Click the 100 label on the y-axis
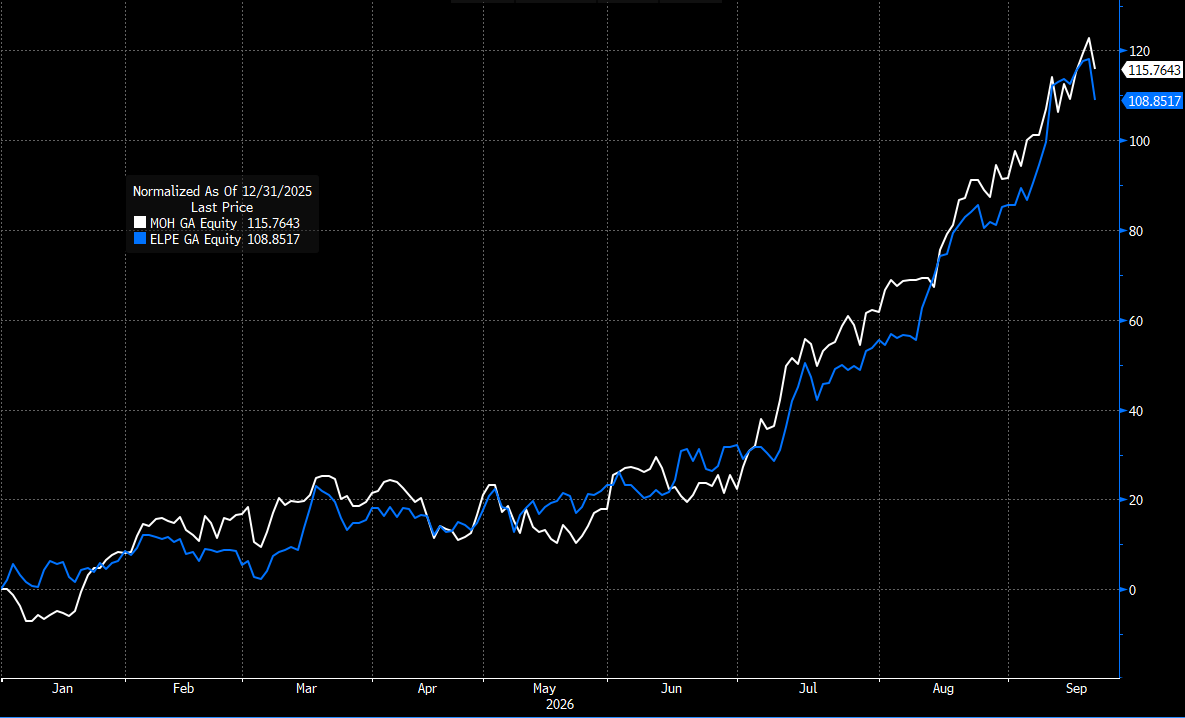This screenshot has width=1185, height=718. click(1139, 141)
